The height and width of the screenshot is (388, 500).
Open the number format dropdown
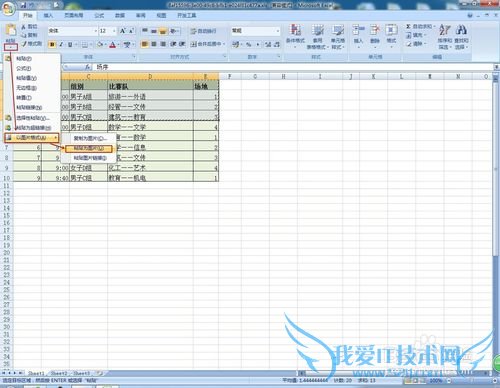coord(278,31)
